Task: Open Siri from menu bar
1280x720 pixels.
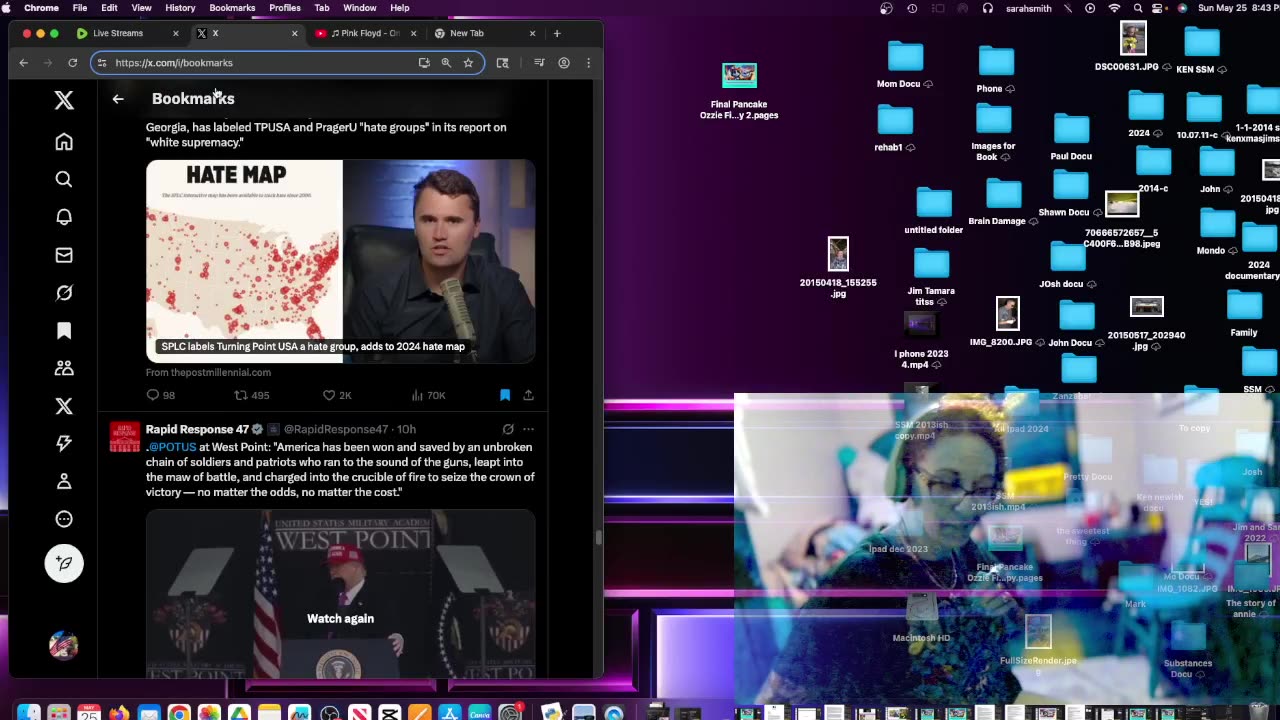Action: (x=1182, y=8)
